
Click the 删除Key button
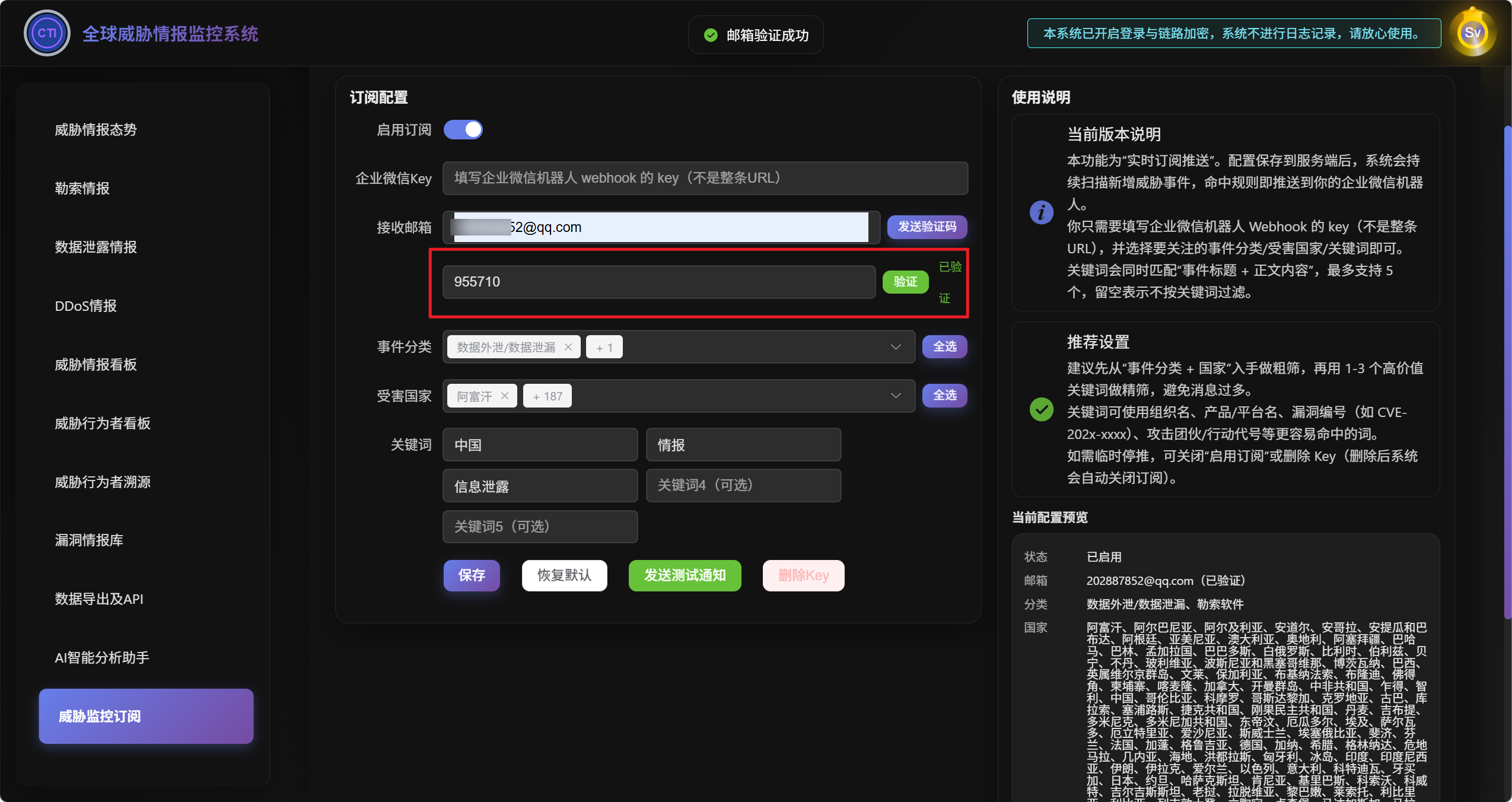803,575
